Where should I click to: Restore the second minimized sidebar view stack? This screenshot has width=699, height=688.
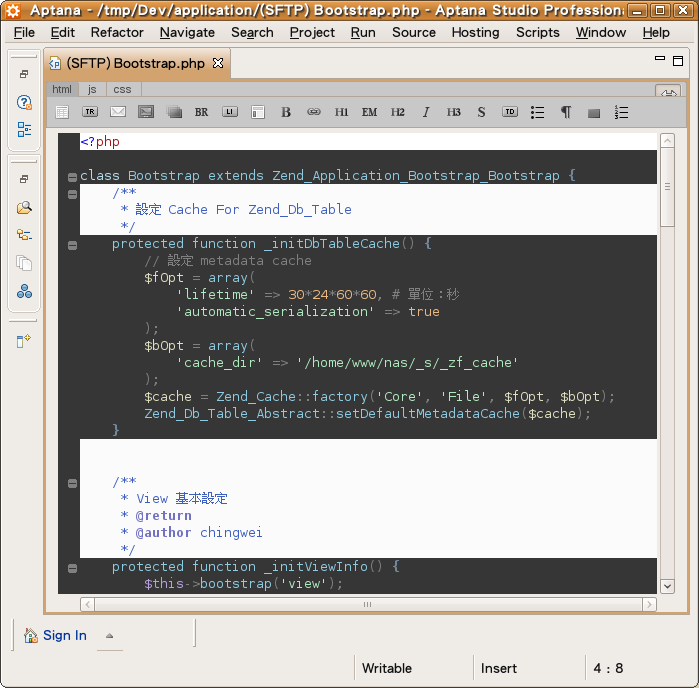pyautogui.click(x=24, y=179)
